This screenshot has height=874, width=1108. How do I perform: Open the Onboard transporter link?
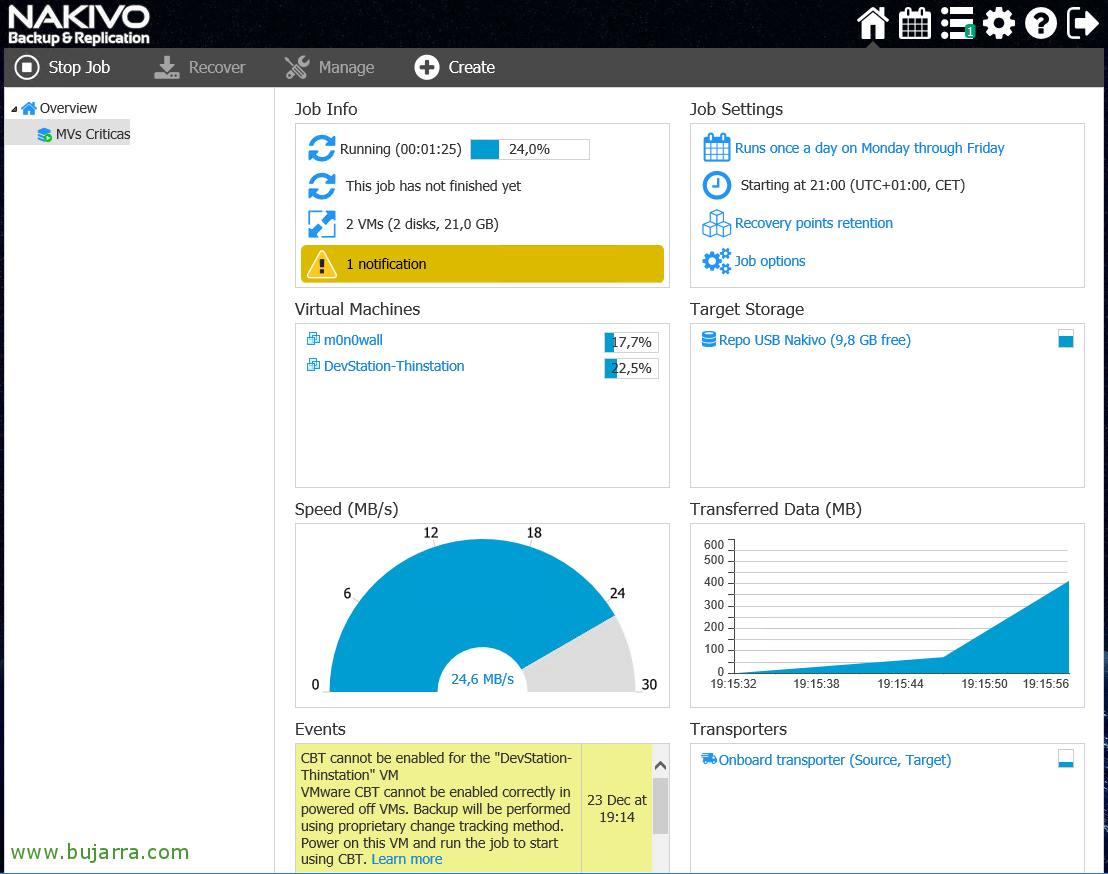[835, 760]
